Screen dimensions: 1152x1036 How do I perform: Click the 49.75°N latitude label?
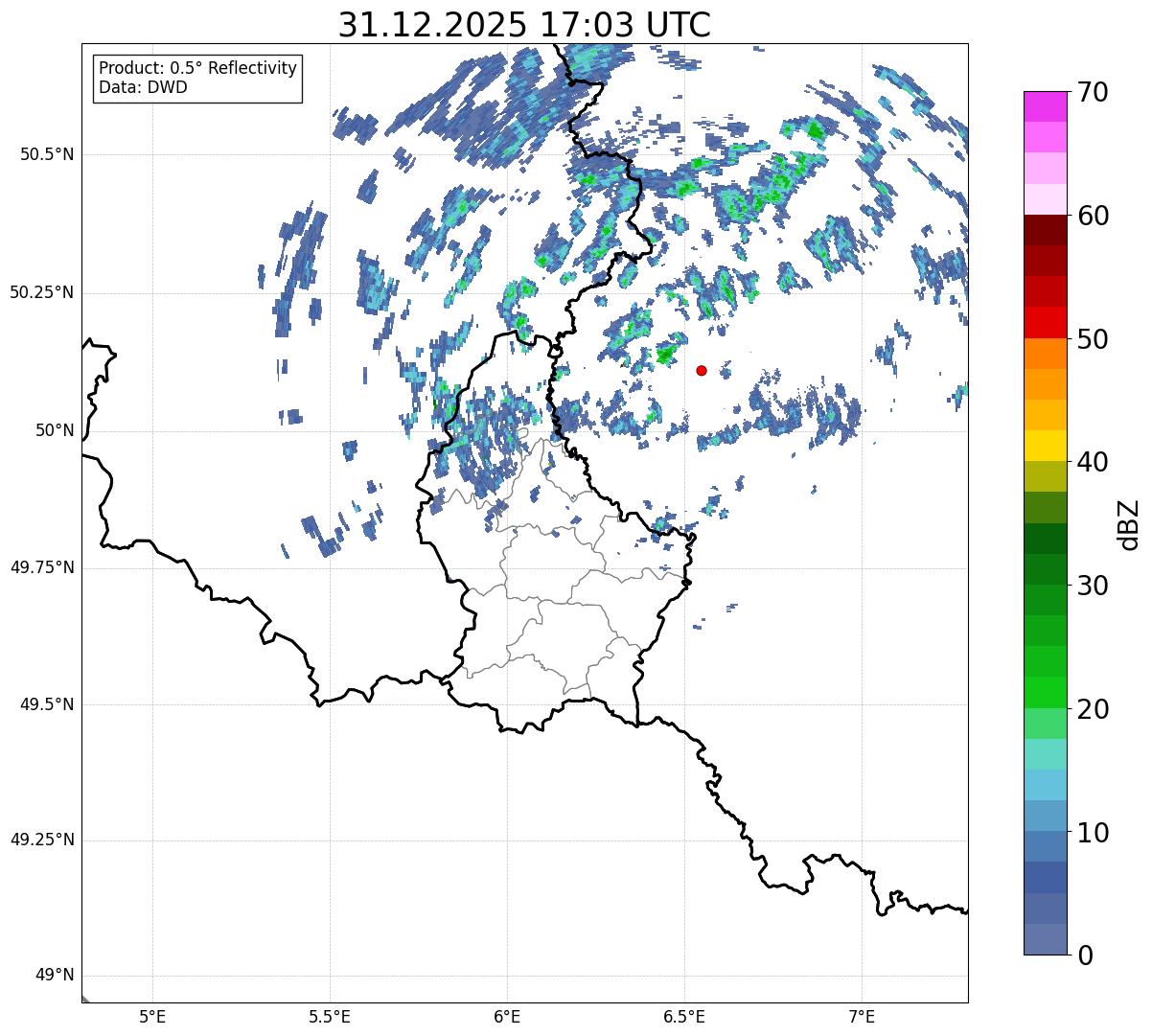[x=42, y=568]
